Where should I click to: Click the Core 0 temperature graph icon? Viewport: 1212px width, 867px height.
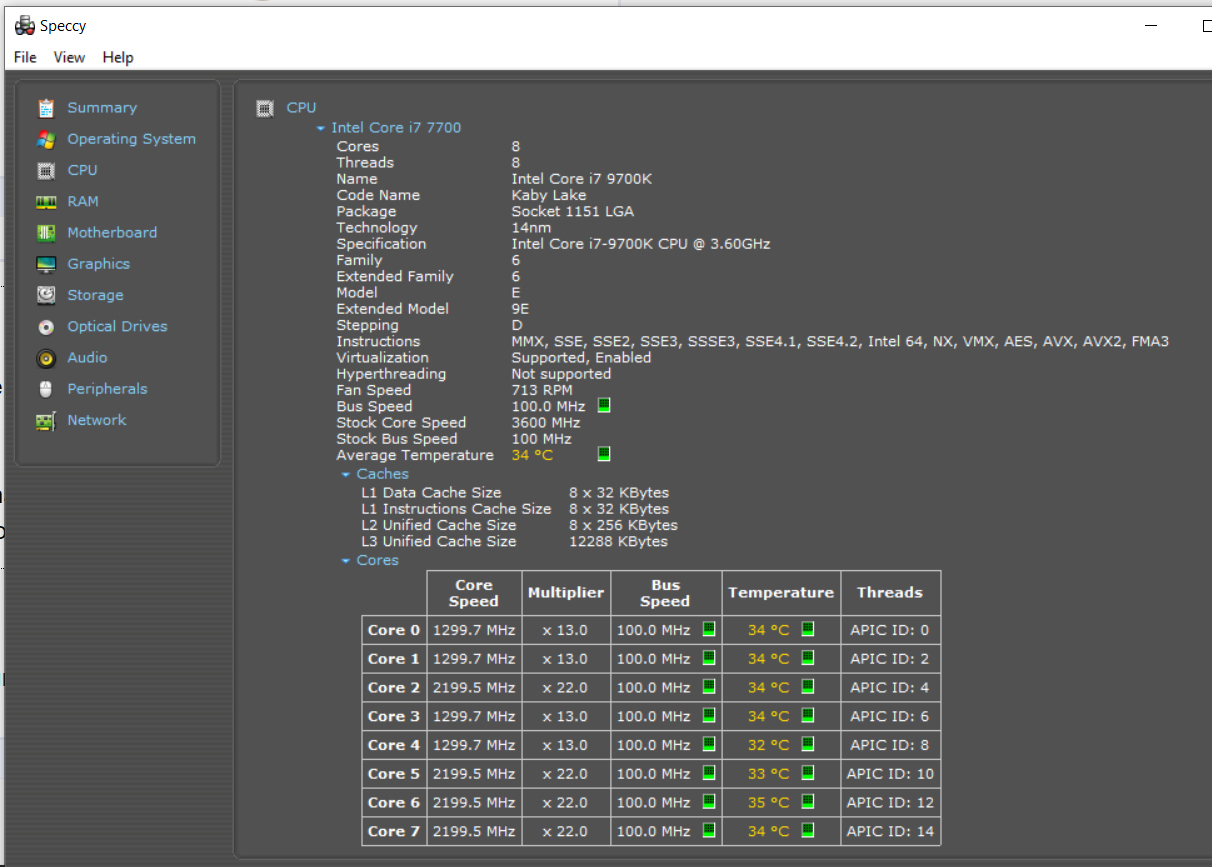[x=808, y=629]
